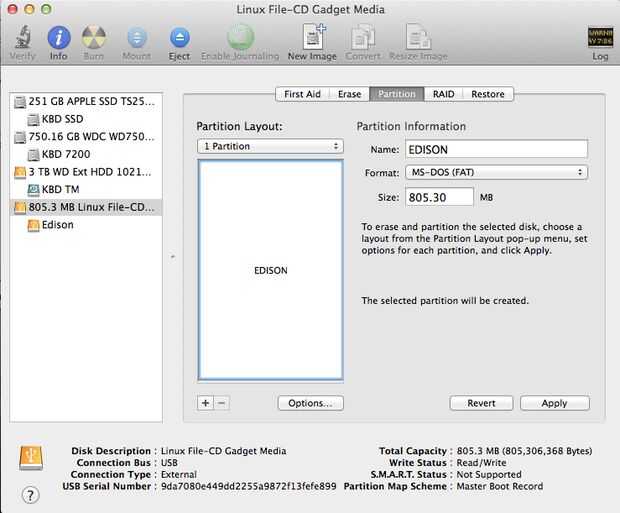The height and width of the screenshot is (513, 620).
Task: Click the Options... button
Action: 311,403
